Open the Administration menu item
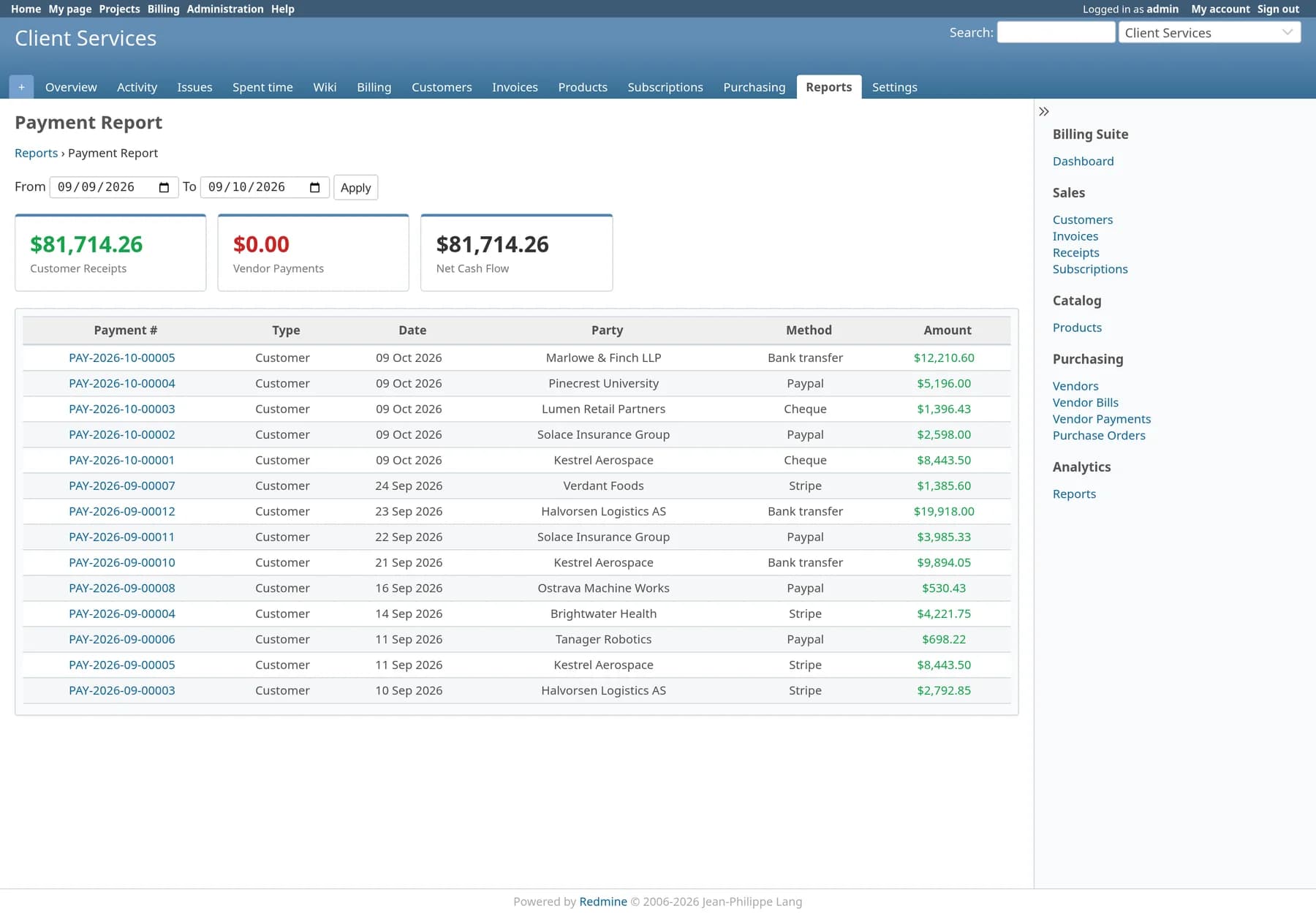 (x=225, y=9)
